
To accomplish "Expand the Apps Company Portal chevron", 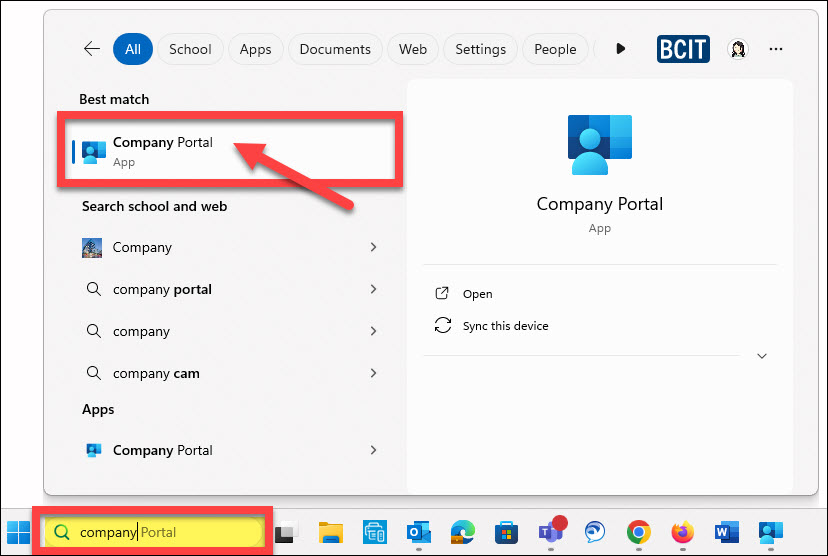I will coord(373,450).
